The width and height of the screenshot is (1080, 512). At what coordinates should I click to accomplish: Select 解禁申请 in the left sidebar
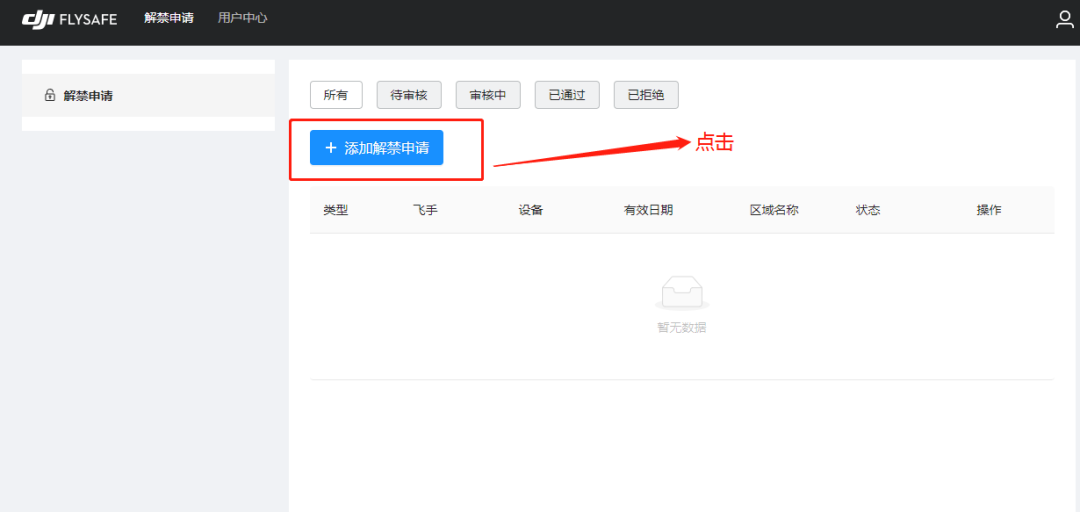(148, 95)
